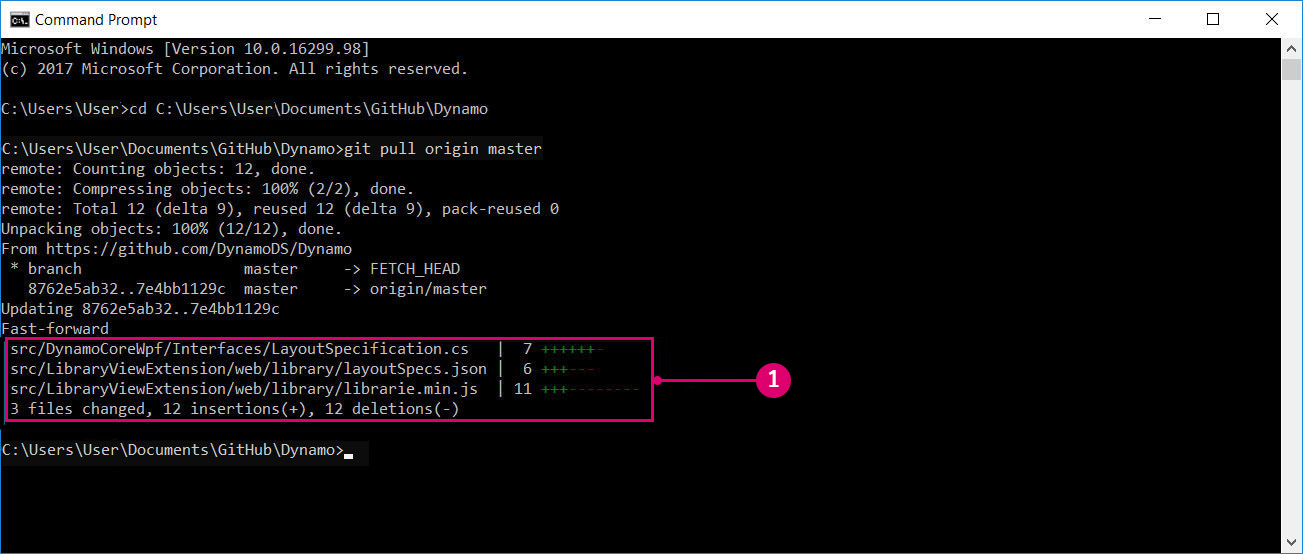Close the Command Prompt window
This screenshot has width=1303, height=554.
point(1271,19)
